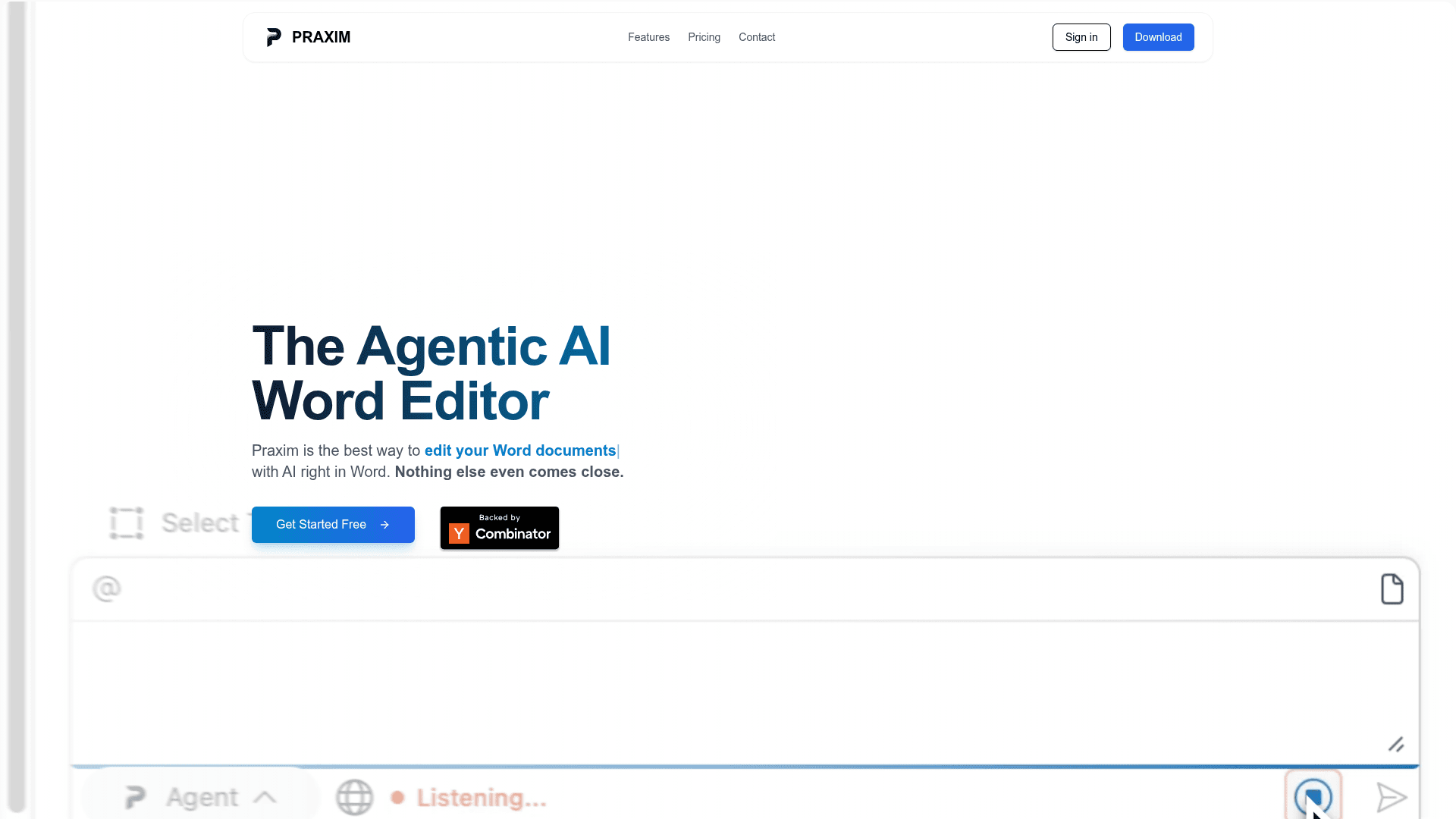This screenshot has height=819, width=1456.
Task: Click the globe web search icon
Action: 354,797
